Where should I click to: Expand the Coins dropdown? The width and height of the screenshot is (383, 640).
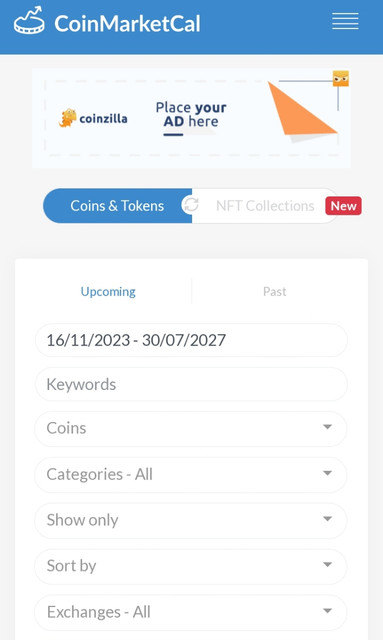pos(191,428)
